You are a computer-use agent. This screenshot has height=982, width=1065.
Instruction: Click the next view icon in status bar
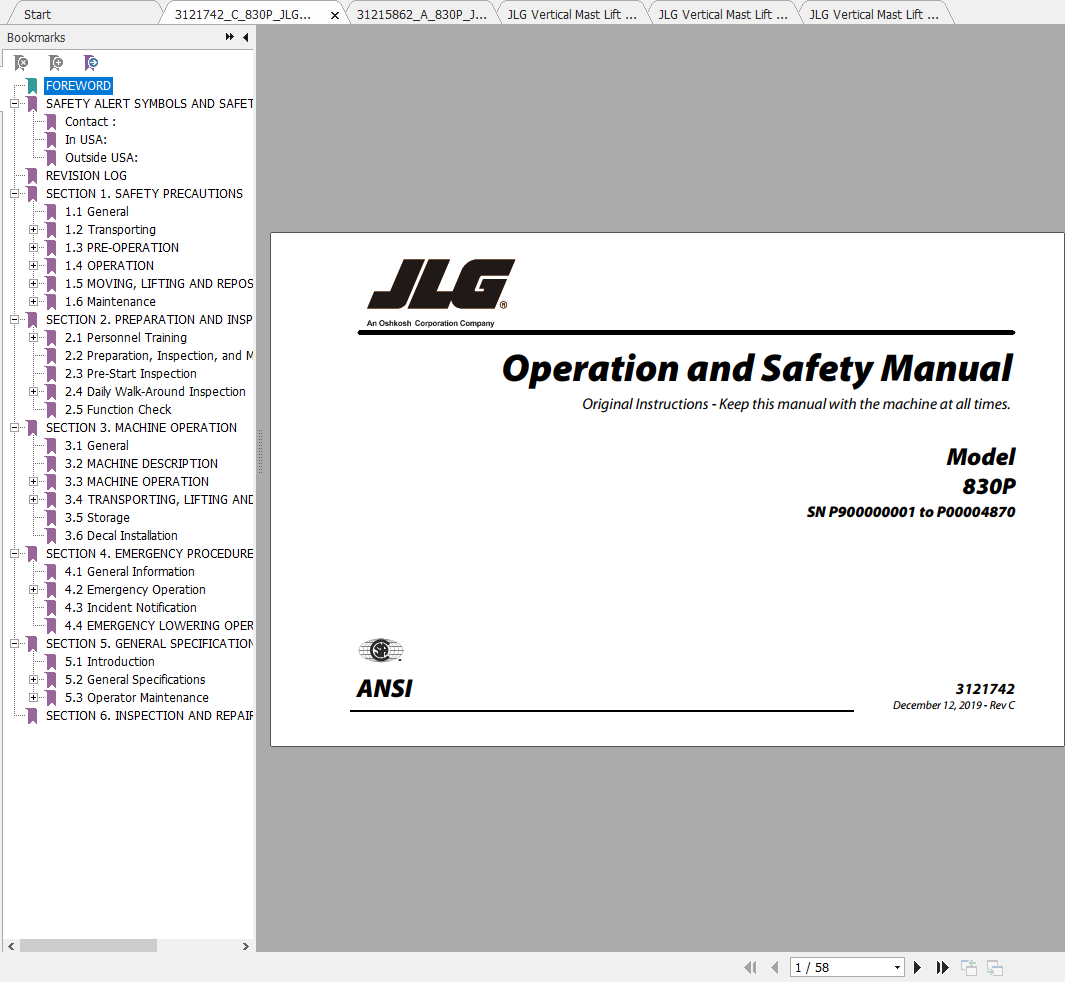pos(995,967)
